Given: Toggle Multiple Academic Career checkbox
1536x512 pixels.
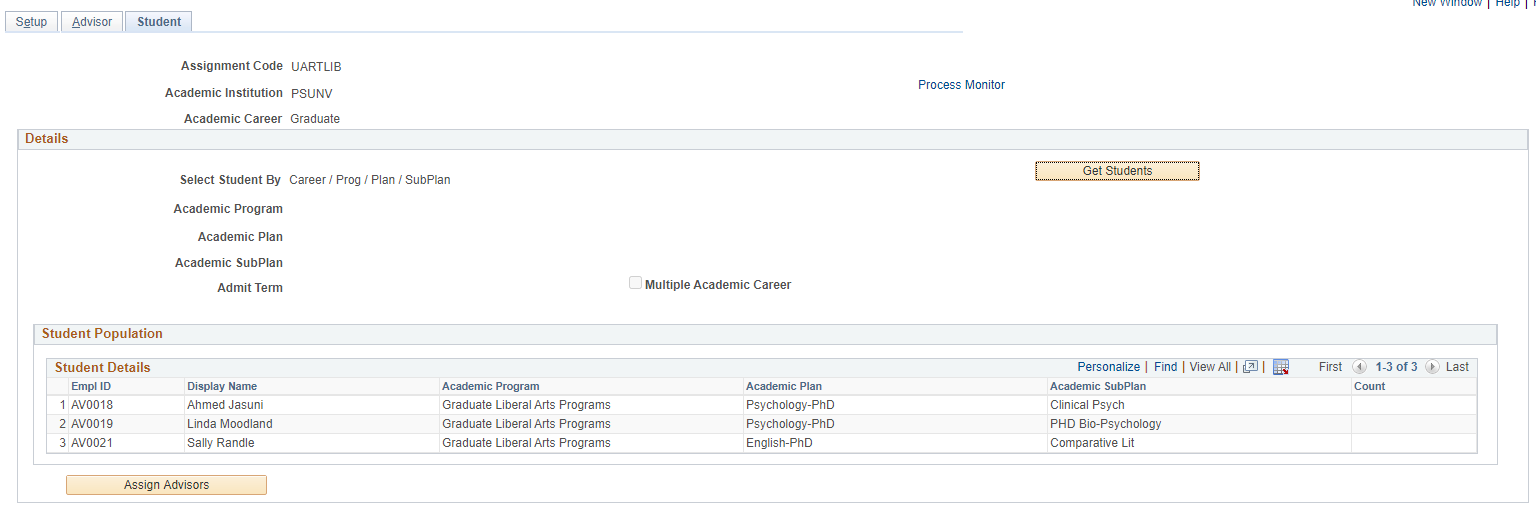Looking at the screenshot, I should click(x=635, y=283).
